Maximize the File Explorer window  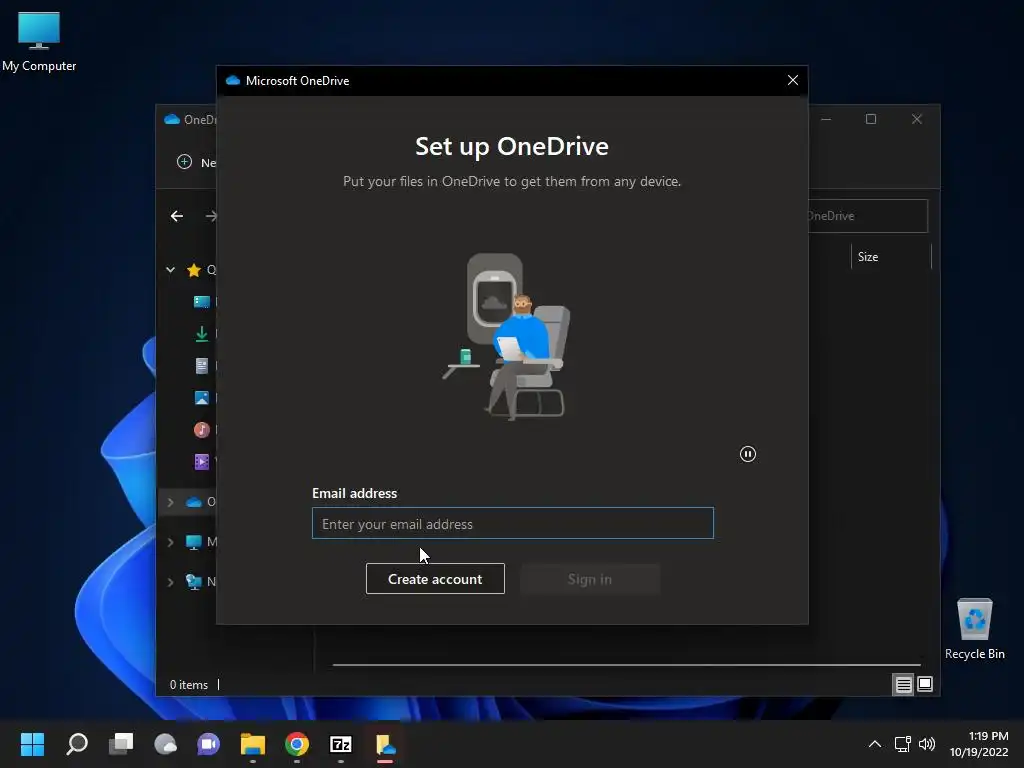[871, 119]
